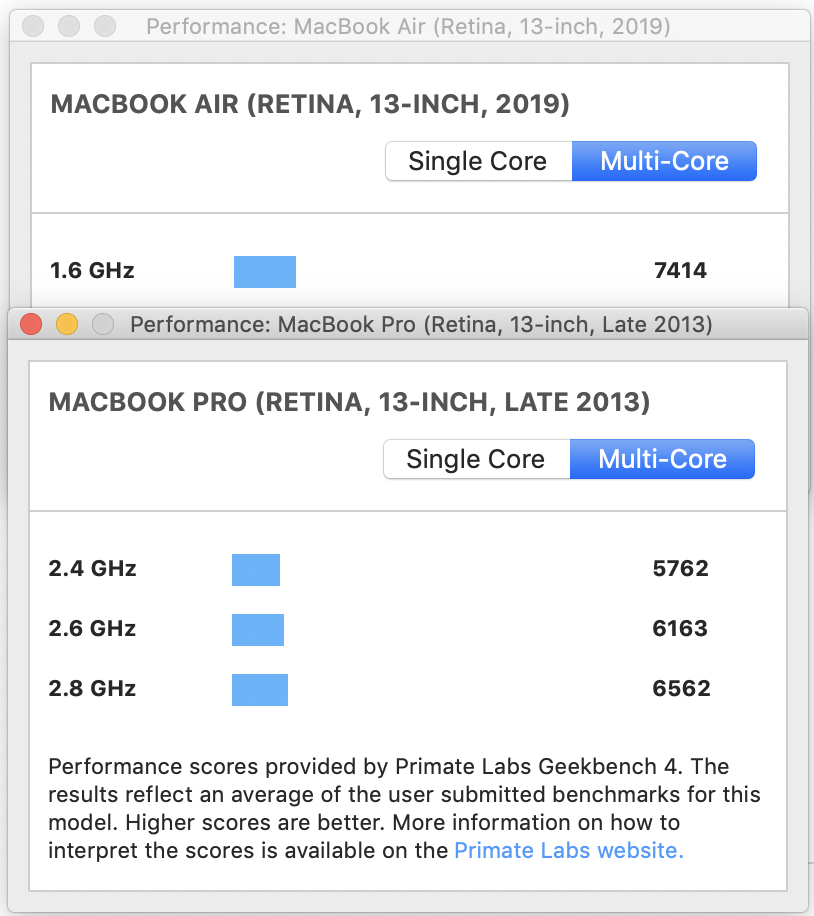Close the MacBook Pro performance window
The height and width of the screenshot is (916, 814).
[x=31, y=324]
